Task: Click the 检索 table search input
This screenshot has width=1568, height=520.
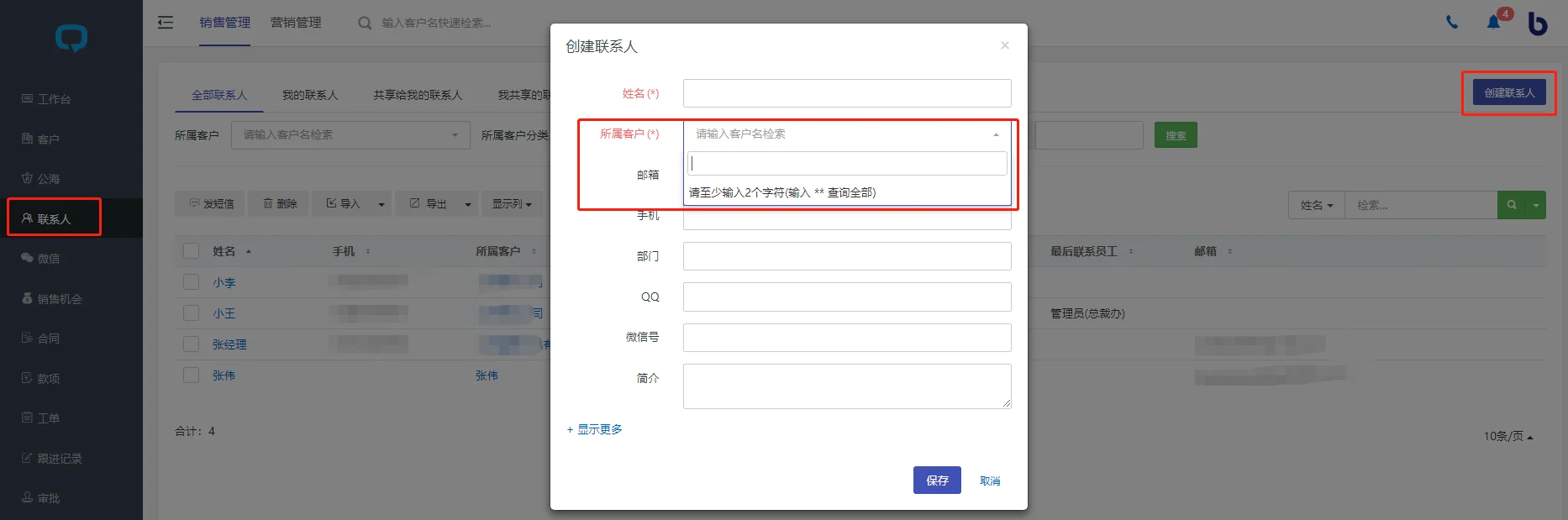Action: 1421,205
